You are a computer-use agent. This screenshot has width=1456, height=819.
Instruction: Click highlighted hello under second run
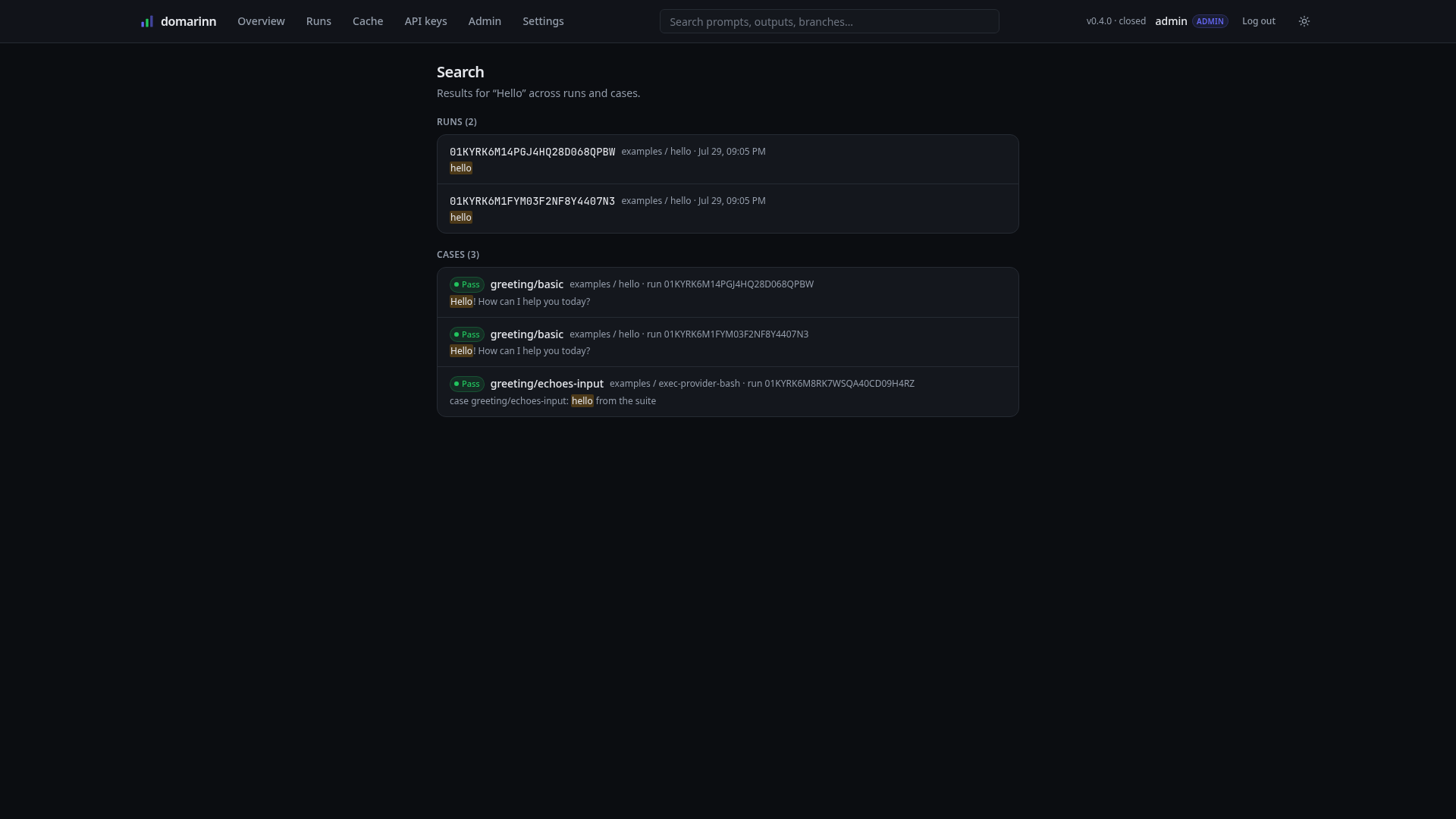461,218
